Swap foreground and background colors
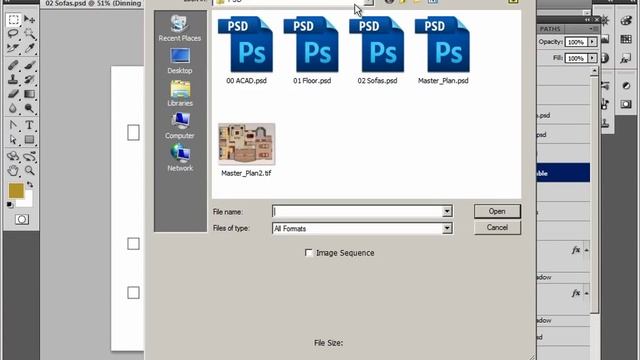 coord(30,185)
